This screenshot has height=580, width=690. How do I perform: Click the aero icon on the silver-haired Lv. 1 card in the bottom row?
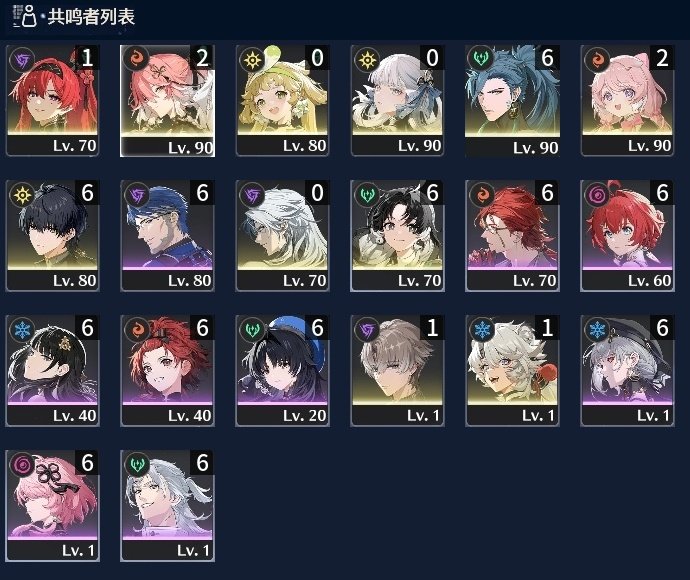136,464
